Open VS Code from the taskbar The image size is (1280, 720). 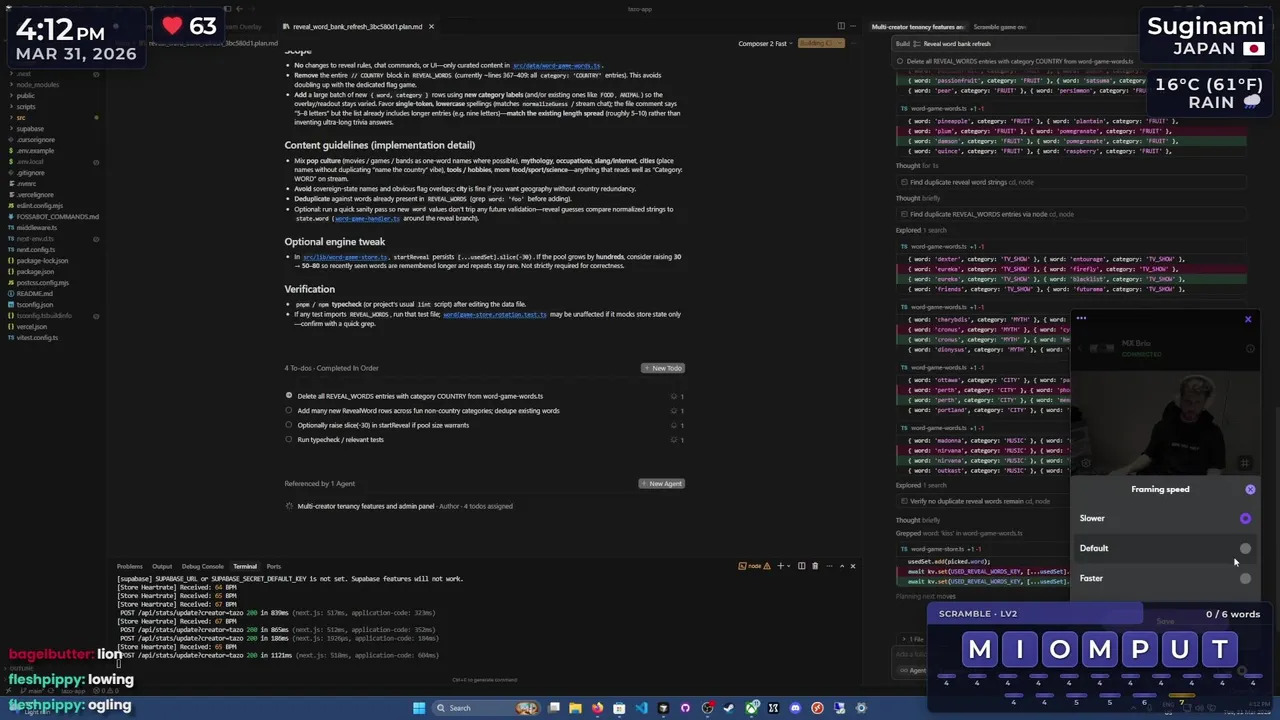tap(641, 708)
